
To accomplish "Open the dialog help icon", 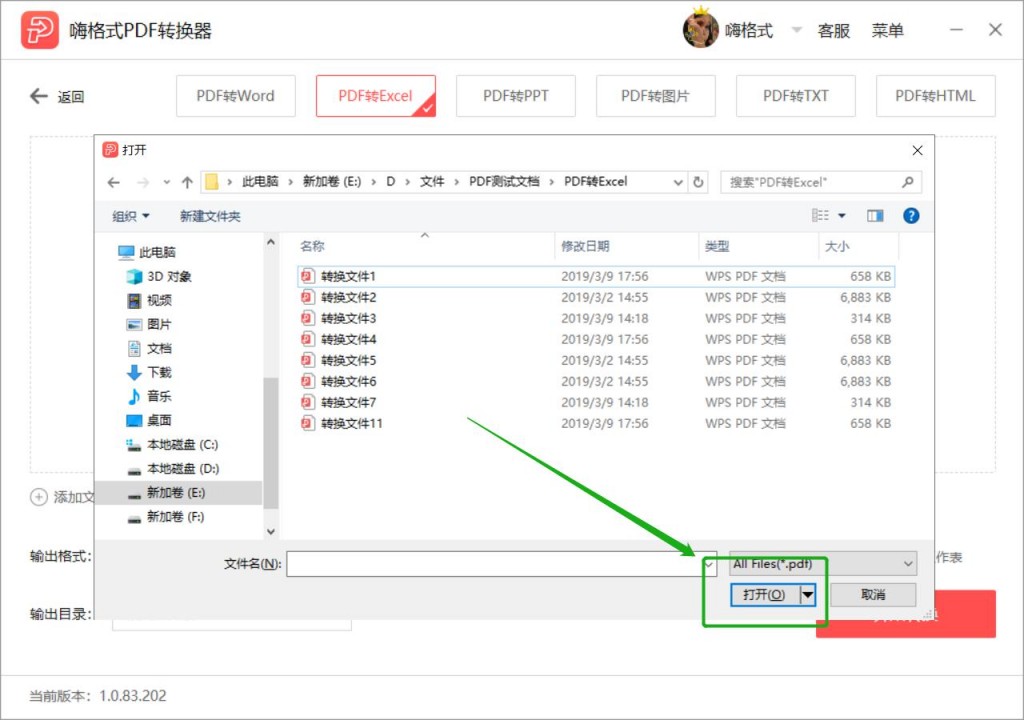I will coord(911,216).
